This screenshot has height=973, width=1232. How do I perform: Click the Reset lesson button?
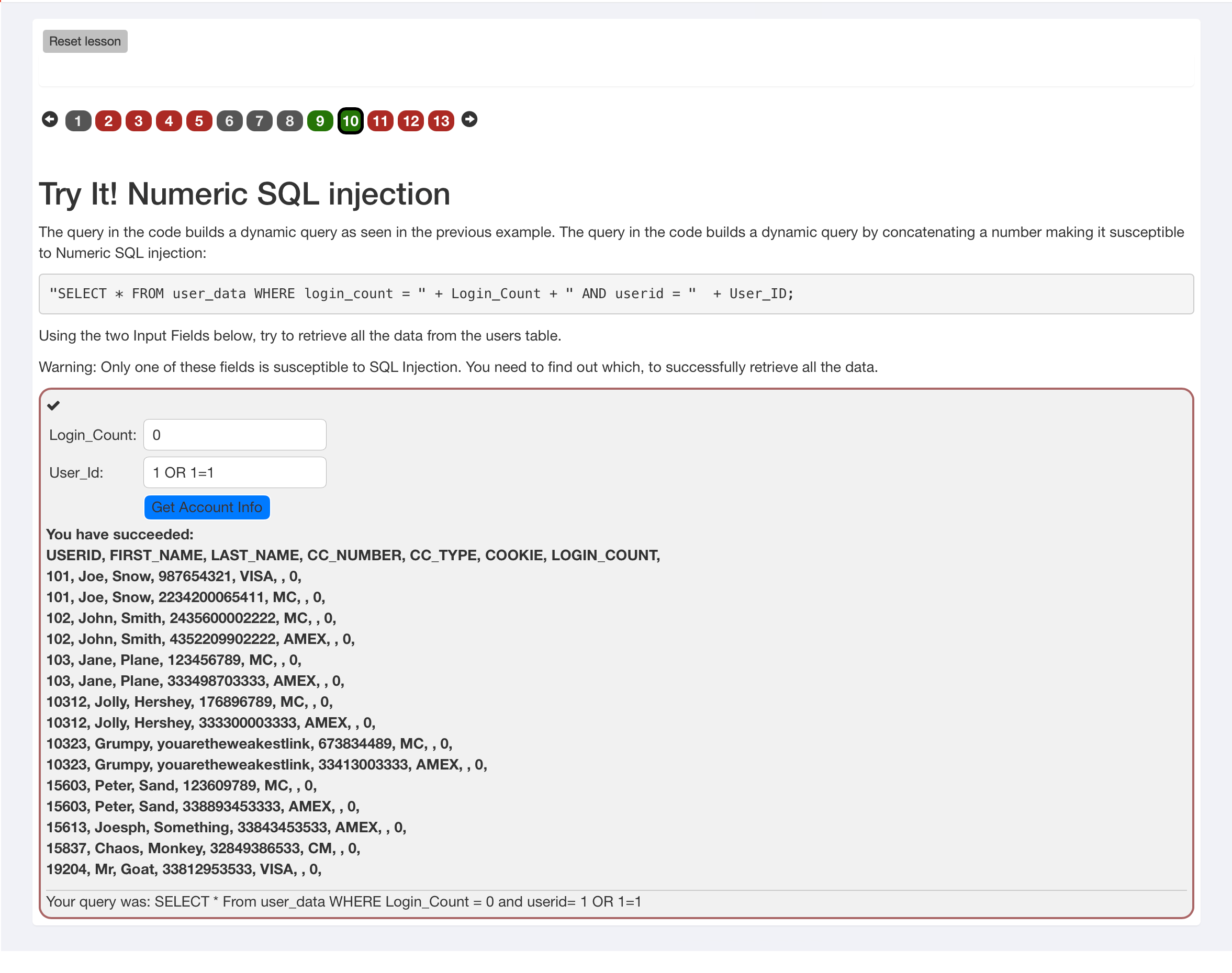(x=85, y=41)
